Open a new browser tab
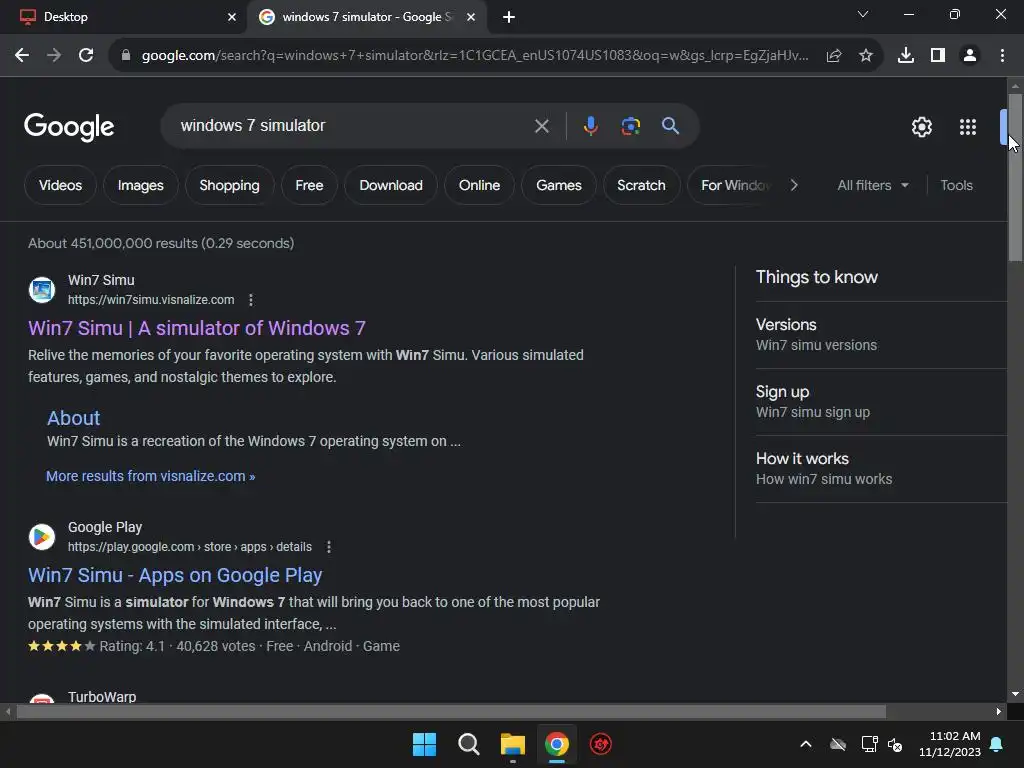Viewport: 1024px width, 768px height. coord(509,17)
